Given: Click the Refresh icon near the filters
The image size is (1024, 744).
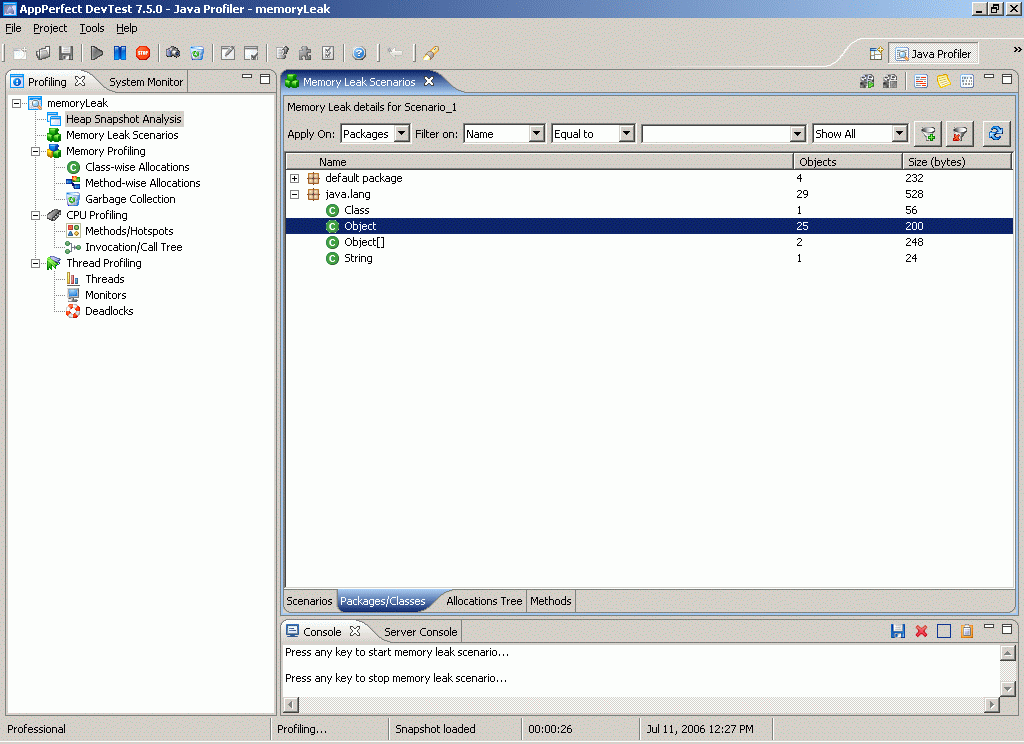Looking at the screenshot, I should tap(996, 133).
